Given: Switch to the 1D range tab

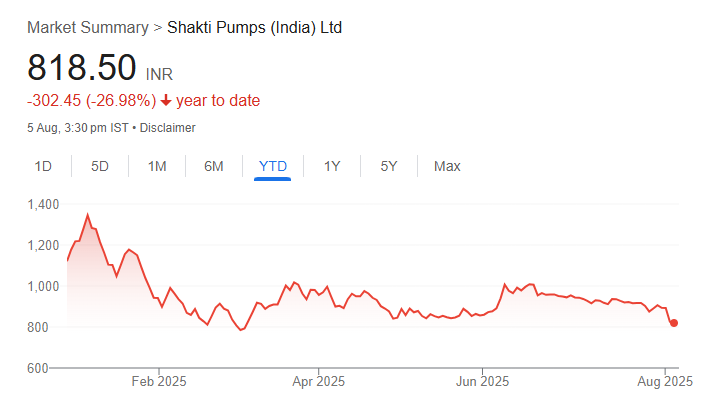Looking at the screenshot, I should 43,166.
